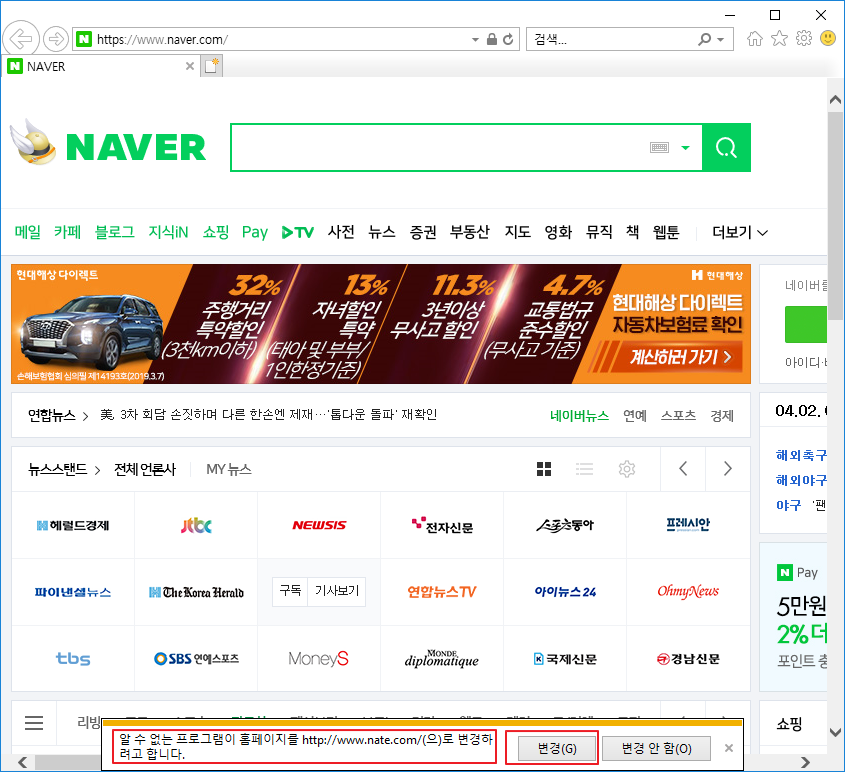Click the NAVER logo

136,147
